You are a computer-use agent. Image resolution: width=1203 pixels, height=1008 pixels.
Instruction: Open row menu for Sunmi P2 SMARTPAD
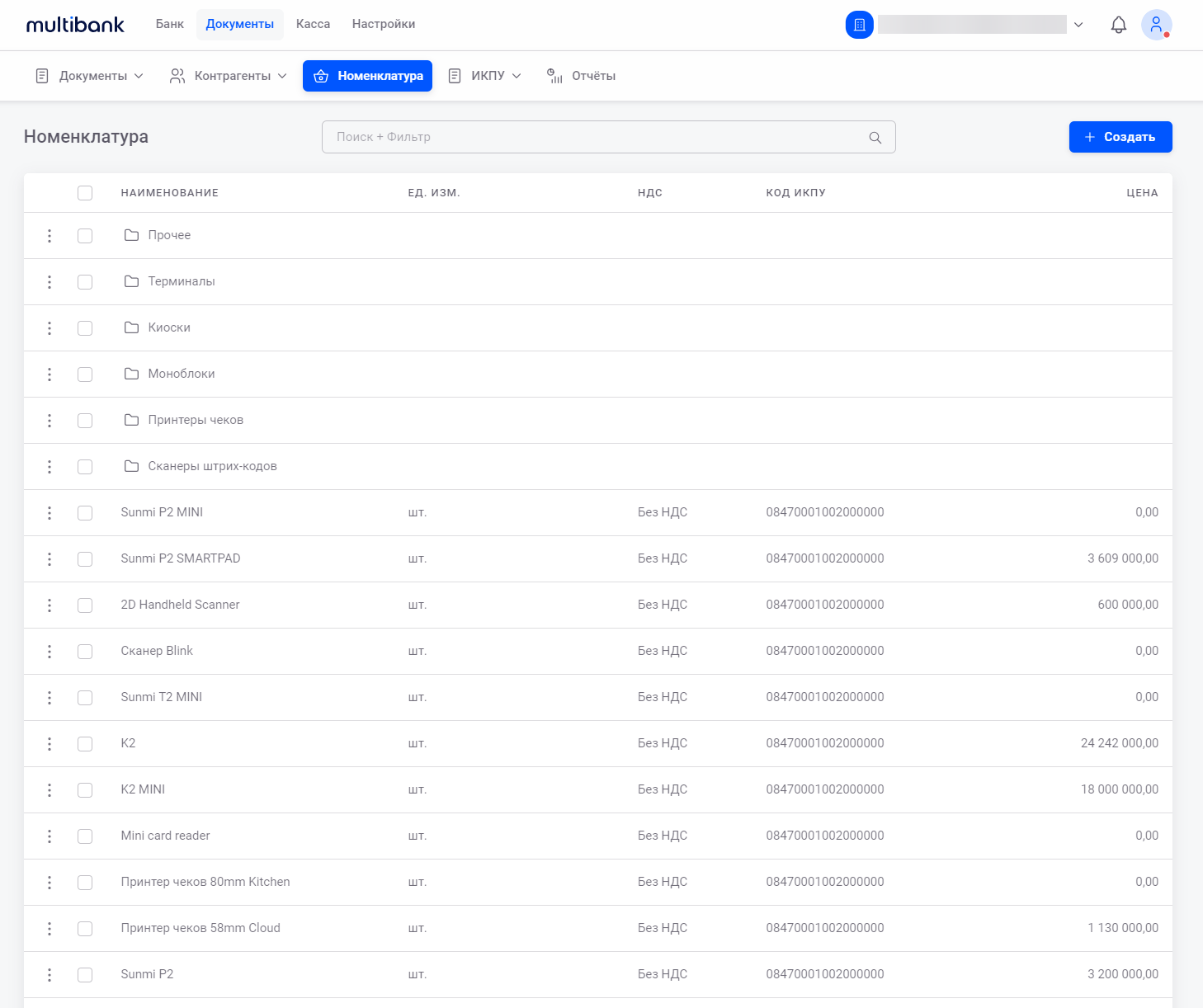tap(50, 559)
